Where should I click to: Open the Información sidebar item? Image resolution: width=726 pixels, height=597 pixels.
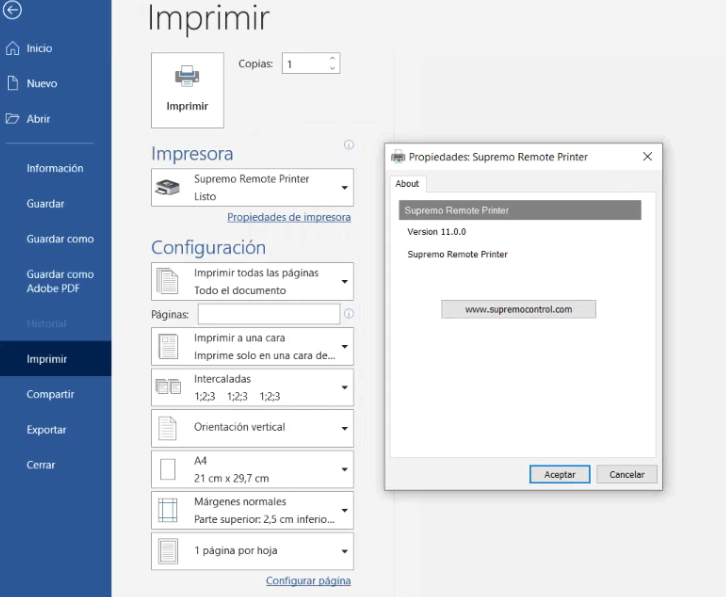[56, 168]
